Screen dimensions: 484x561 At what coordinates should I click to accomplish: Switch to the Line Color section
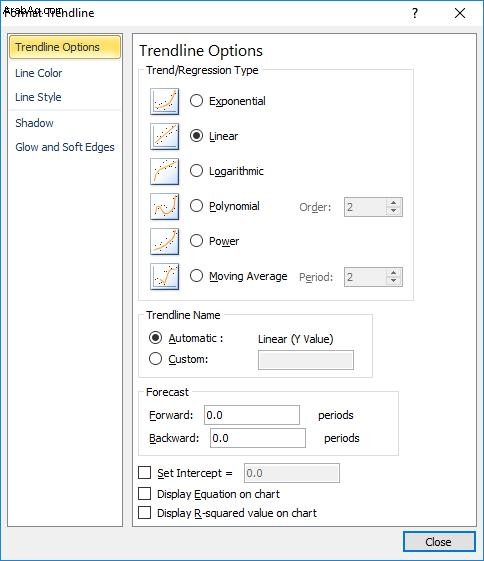(x=39, y=73)
